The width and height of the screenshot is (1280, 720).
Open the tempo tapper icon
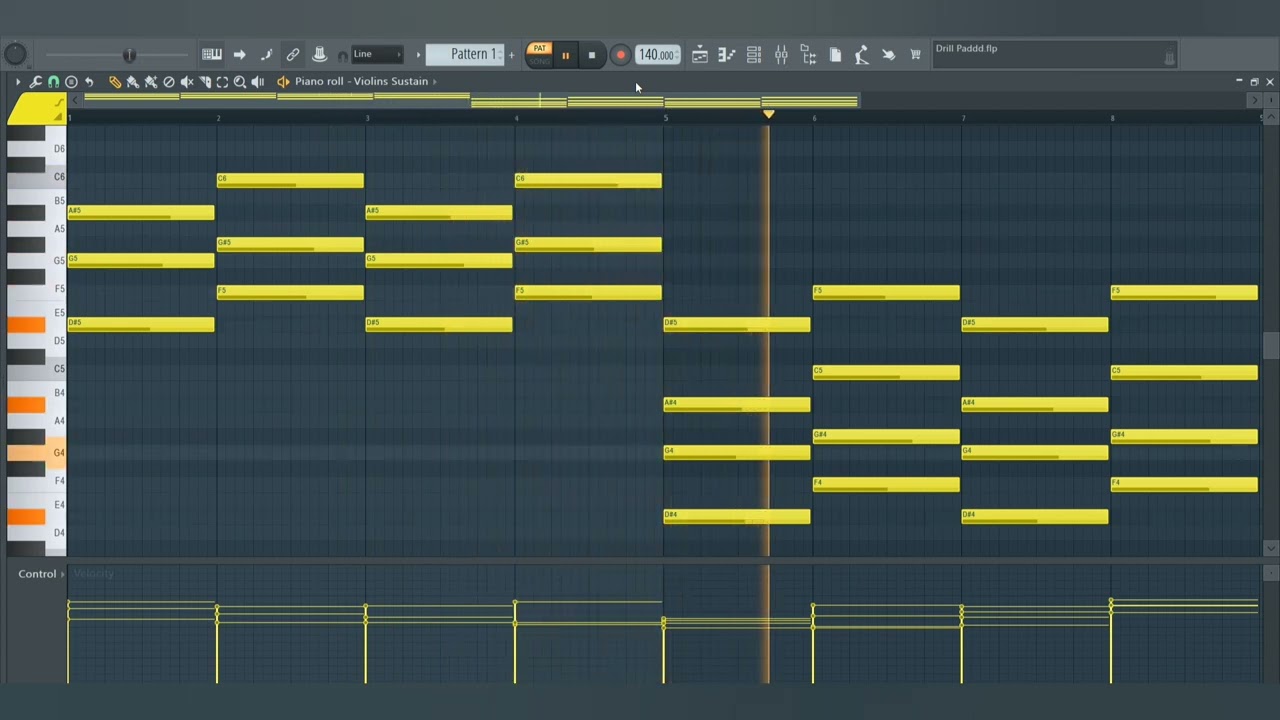click(861, 55)
